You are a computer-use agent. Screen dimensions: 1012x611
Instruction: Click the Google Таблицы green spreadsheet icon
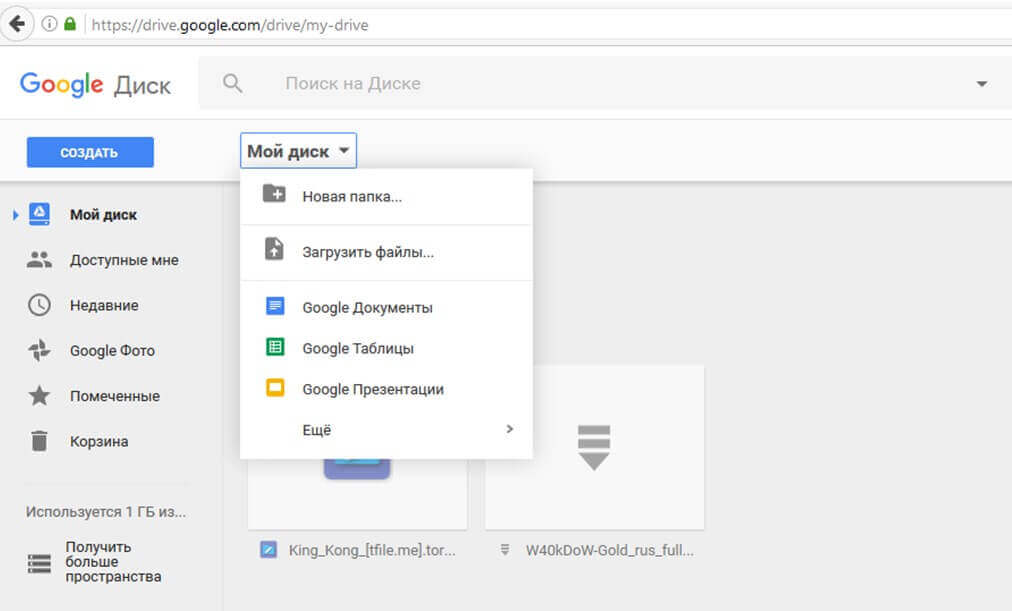click(x=275, y=348)
